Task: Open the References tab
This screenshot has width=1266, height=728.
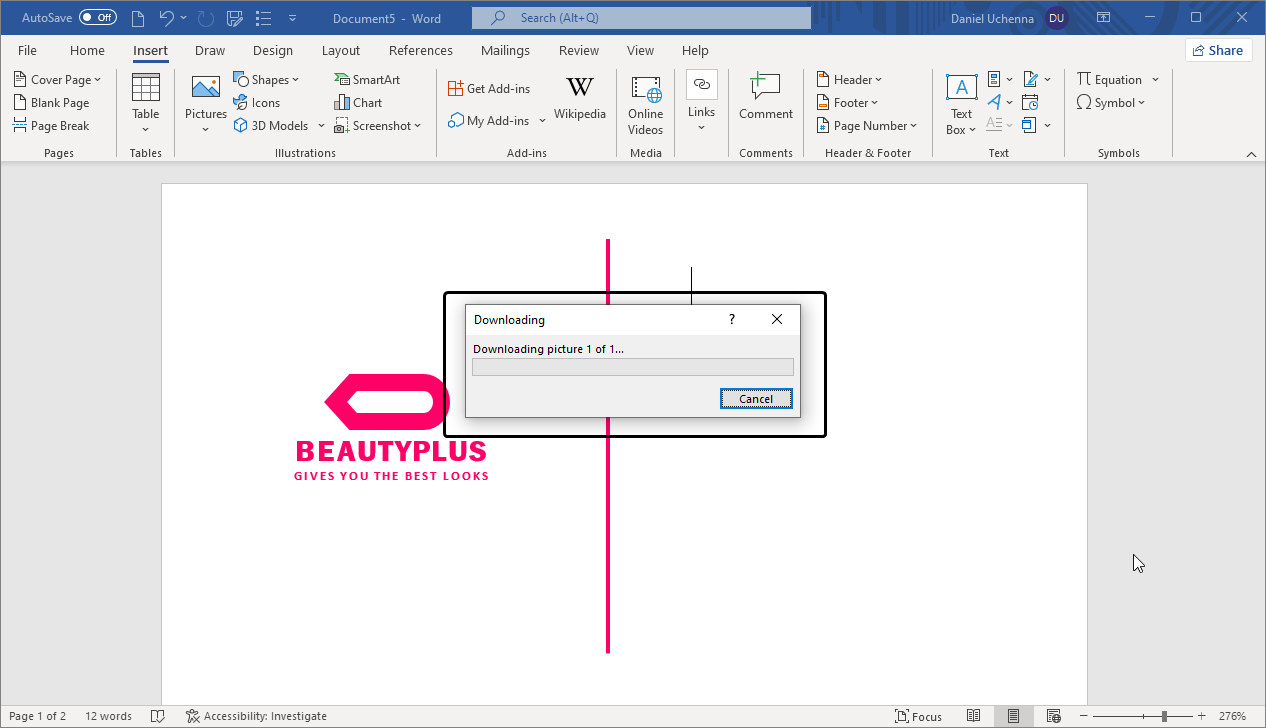Action: click(x=420, y=51)
